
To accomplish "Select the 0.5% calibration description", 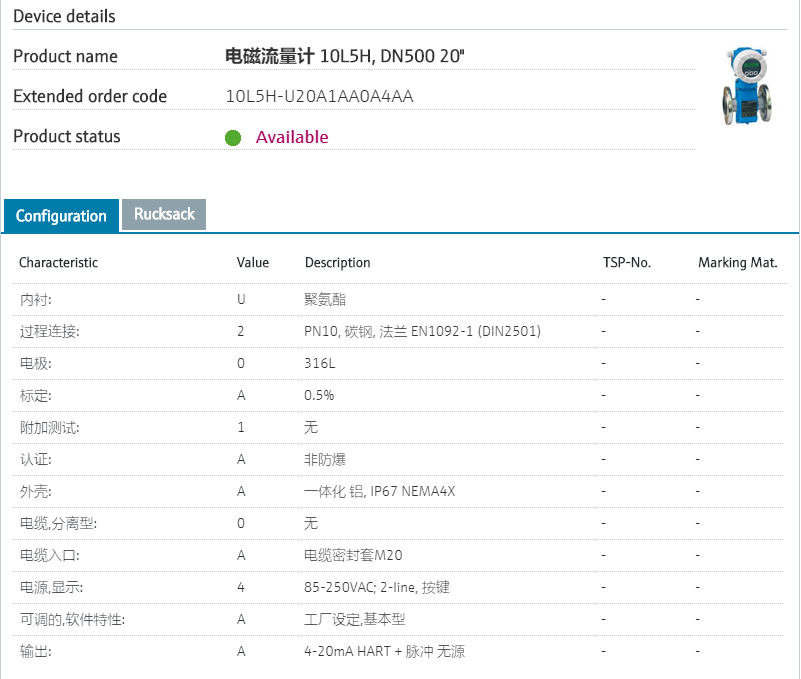I will coord(319,395).
